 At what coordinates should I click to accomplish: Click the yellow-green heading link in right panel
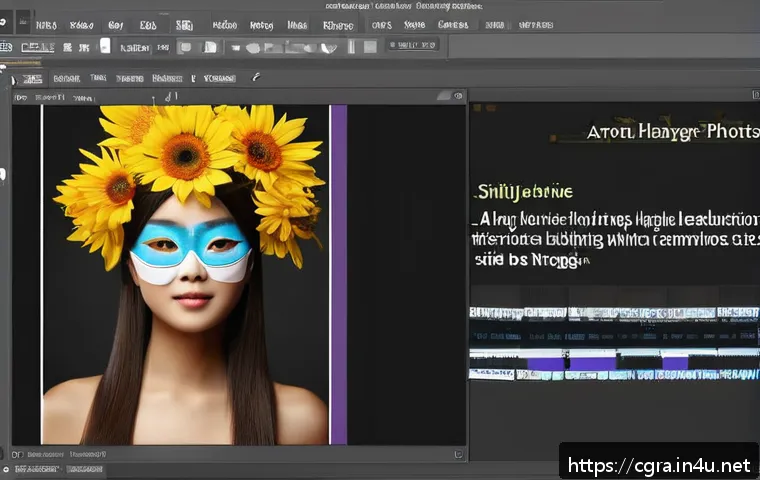[525, 192]
